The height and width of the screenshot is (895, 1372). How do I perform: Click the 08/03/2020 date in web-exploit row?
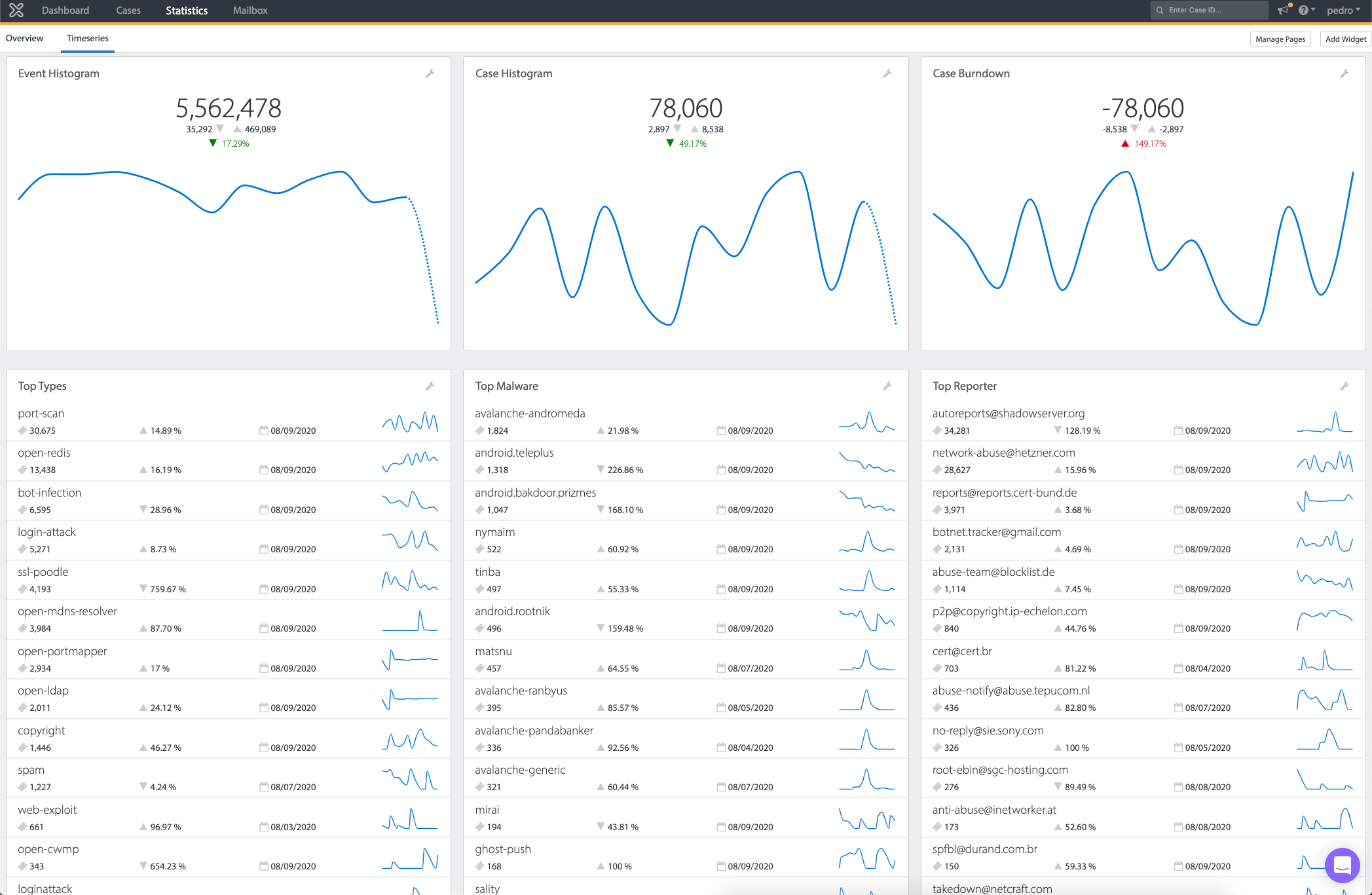point(293,827)
